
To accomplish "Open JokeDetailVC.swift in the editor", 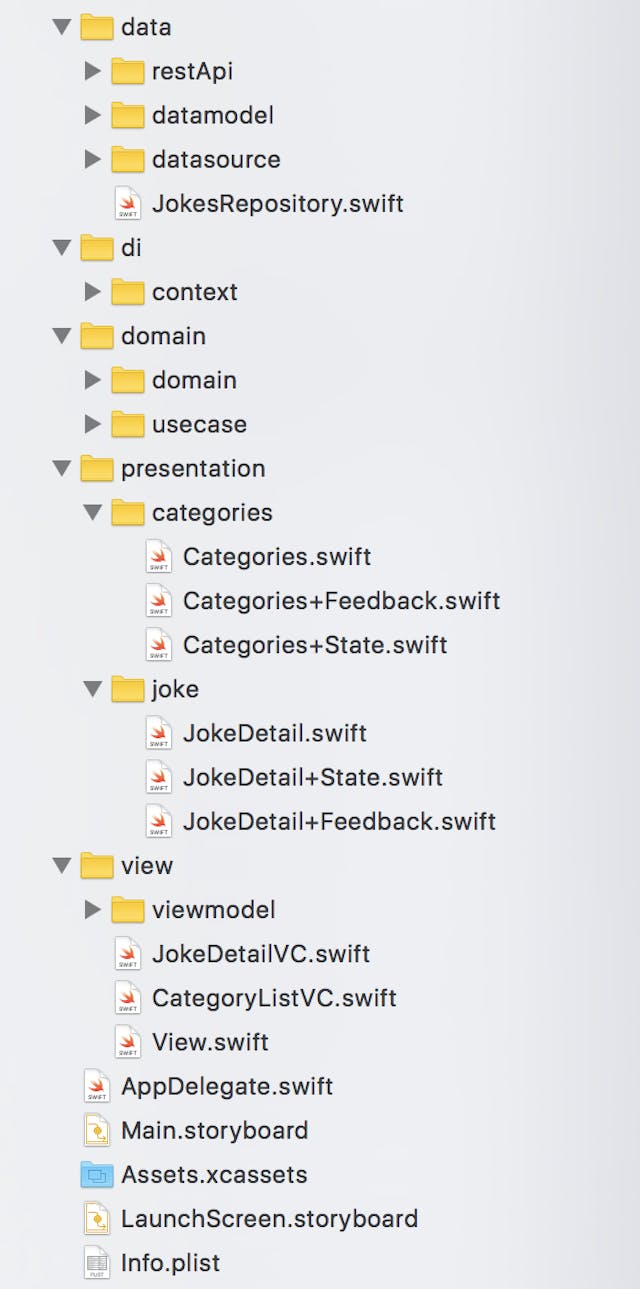I will (x=260, y=954).
